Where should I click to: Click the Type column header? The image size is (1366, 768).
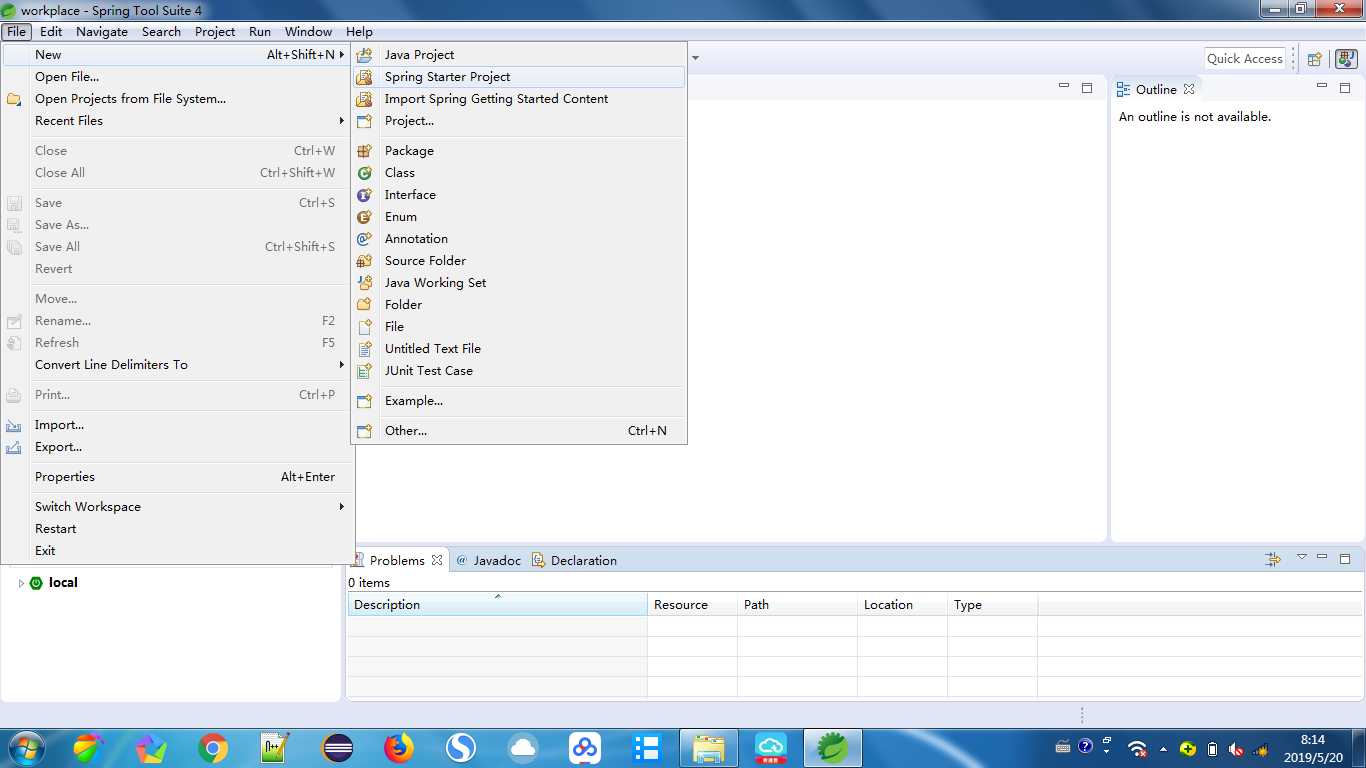pyautogui.click(x=992, y=605)
